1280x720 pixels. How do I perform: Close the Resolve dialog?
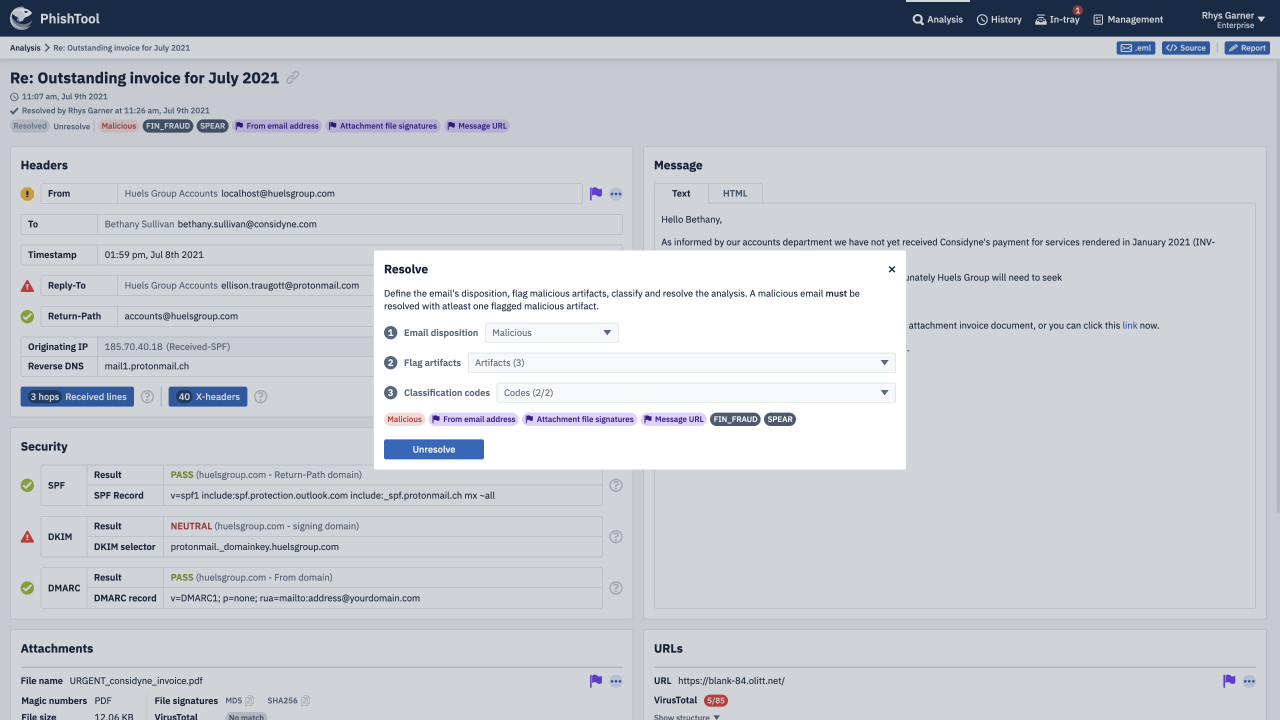(x=892, y=269)
